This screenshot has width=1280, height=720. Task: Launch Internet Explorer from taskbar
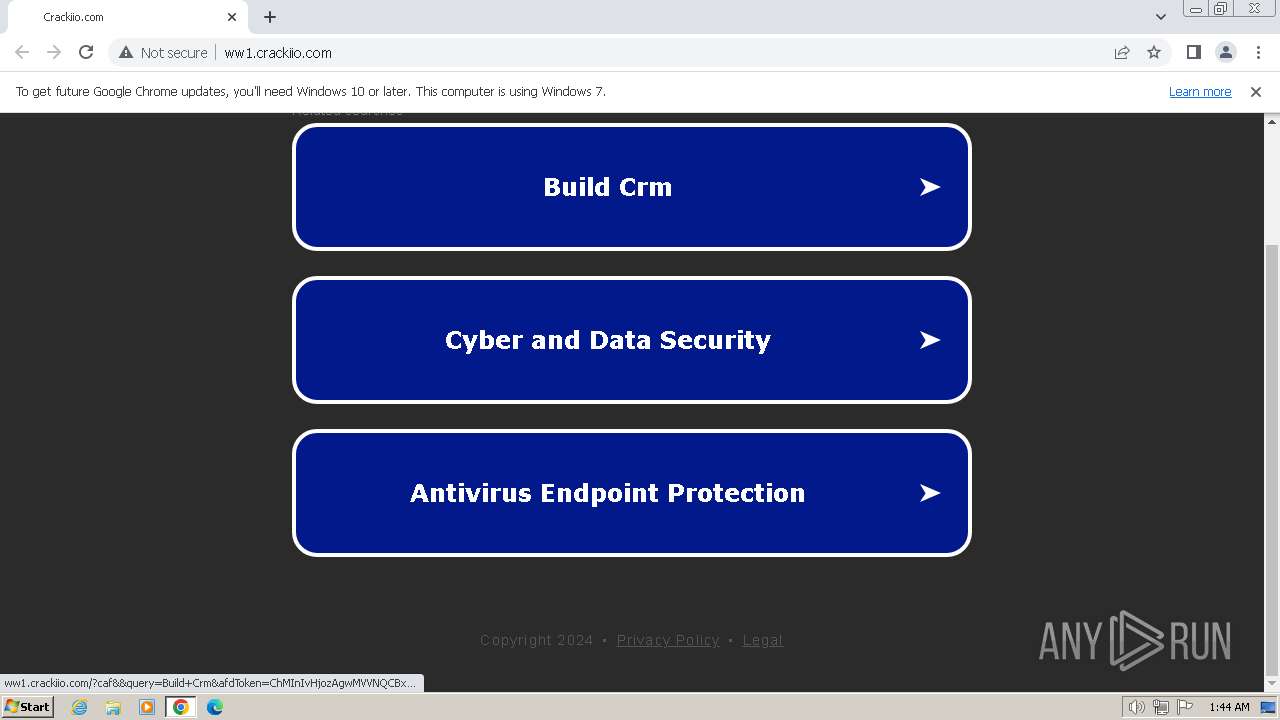pyautogui.click(x=80, y=707)
